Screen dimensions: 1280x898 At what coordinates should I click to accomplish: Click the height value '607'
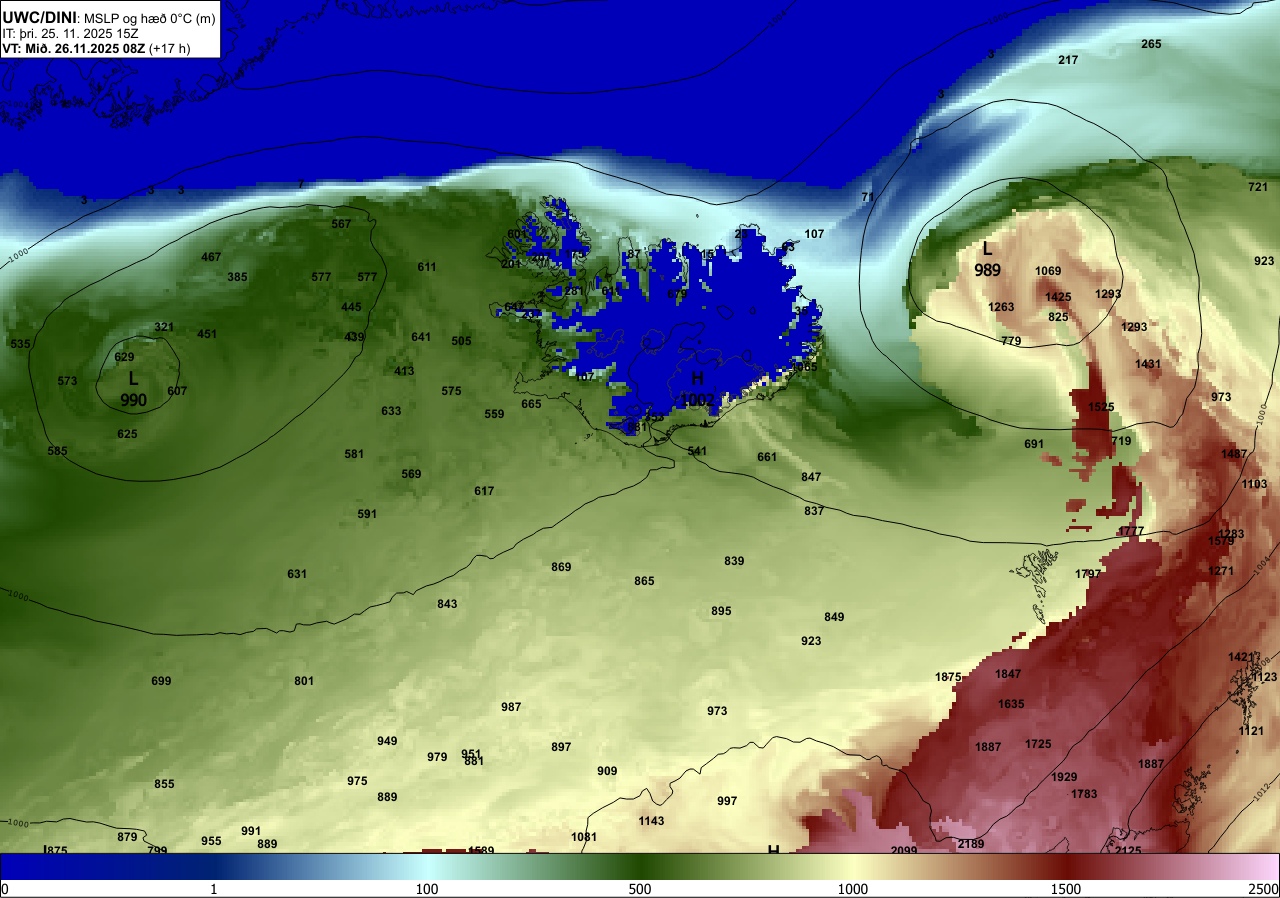click(x=177, y=391)
